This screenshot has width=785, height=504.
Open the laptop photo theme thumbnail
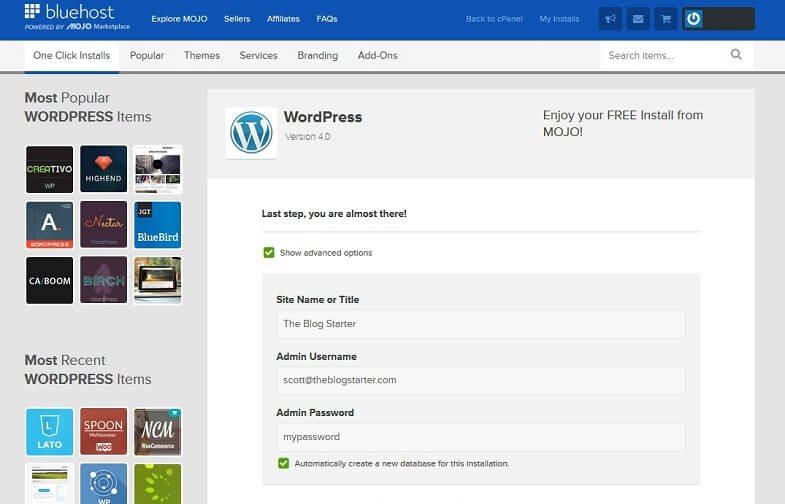click(158, 280)
